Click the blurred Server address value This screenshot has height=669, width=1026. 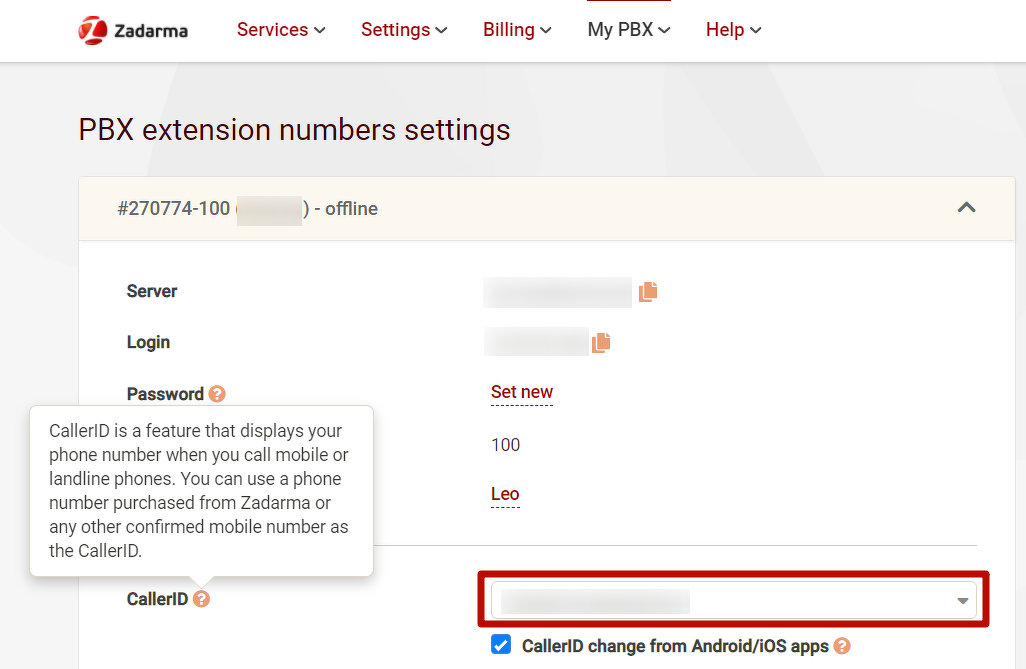(x=557, y=292)
